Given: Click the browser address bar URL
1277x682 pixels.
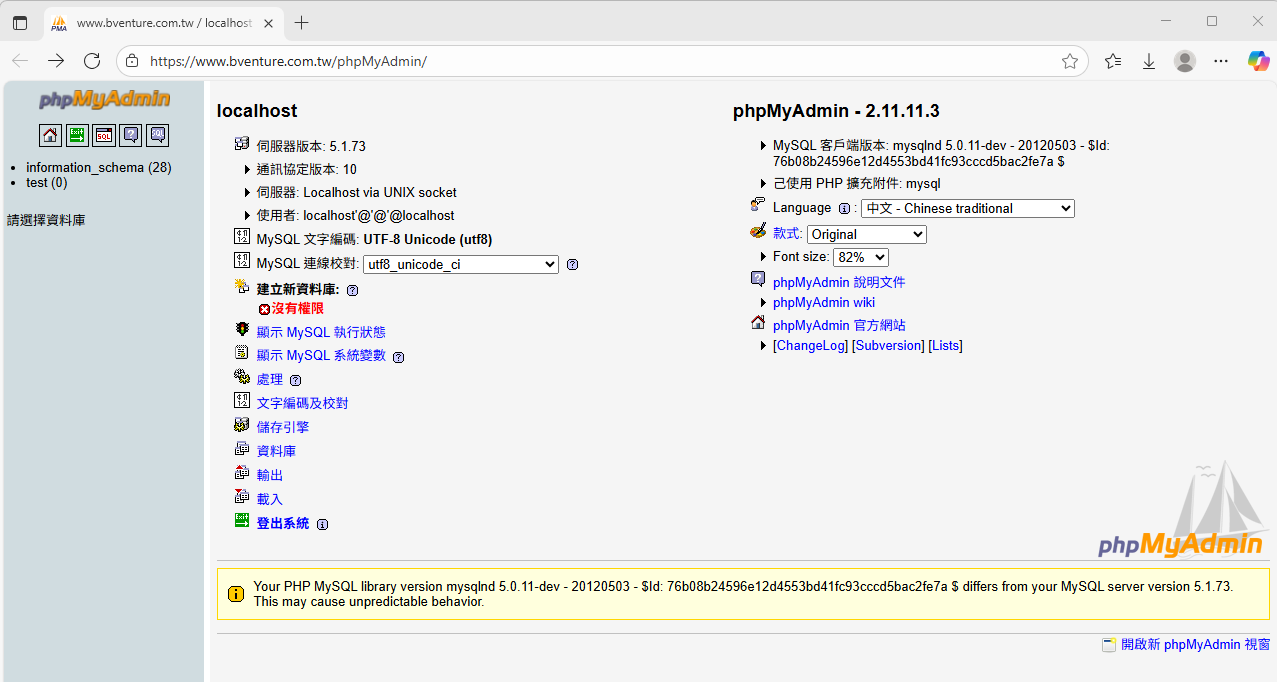Looking at the screenshot, I should 289,61.
